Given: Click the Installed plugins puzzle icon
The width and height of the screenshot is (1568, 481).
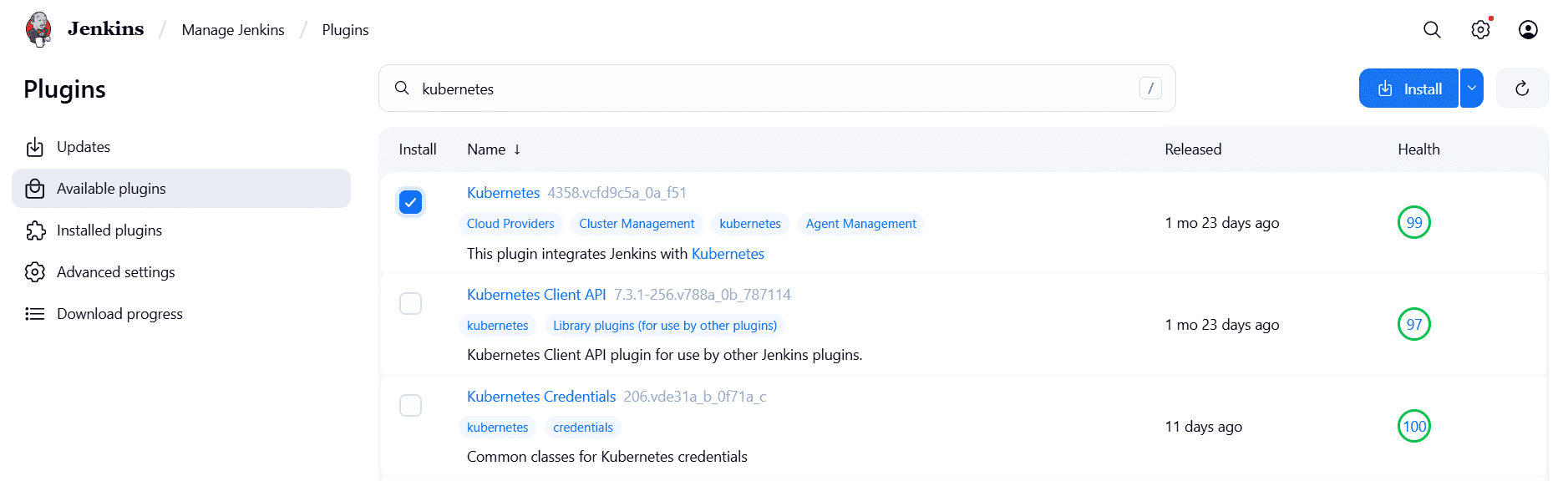Looking at the screenshot, I should coord(35,230).
